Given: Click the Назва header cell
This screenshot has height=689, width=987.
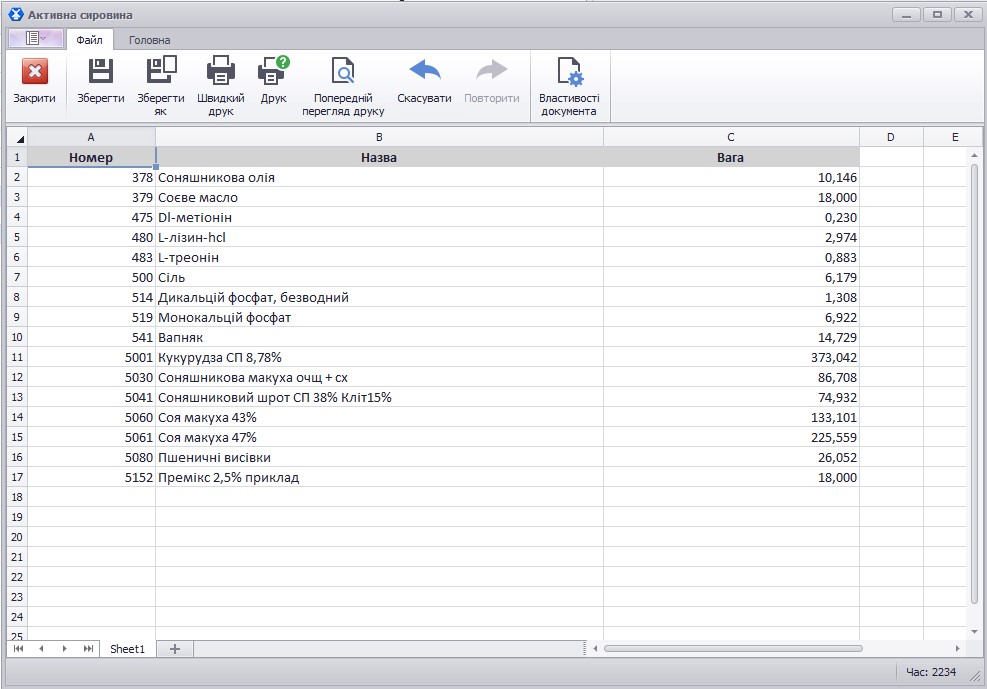Looking at the screenshot, I should (379, 157).
